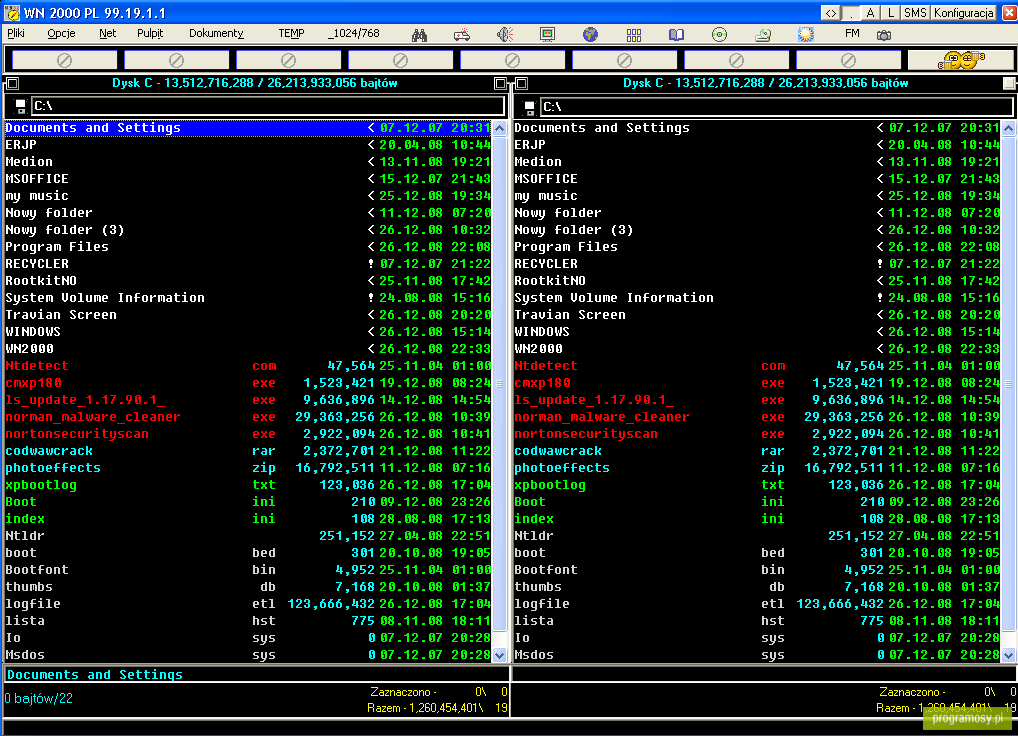Viewport: 1018px width, 736px height.
Task: Click right panel scrollbar up arrow
Action: coord(1008,129)
